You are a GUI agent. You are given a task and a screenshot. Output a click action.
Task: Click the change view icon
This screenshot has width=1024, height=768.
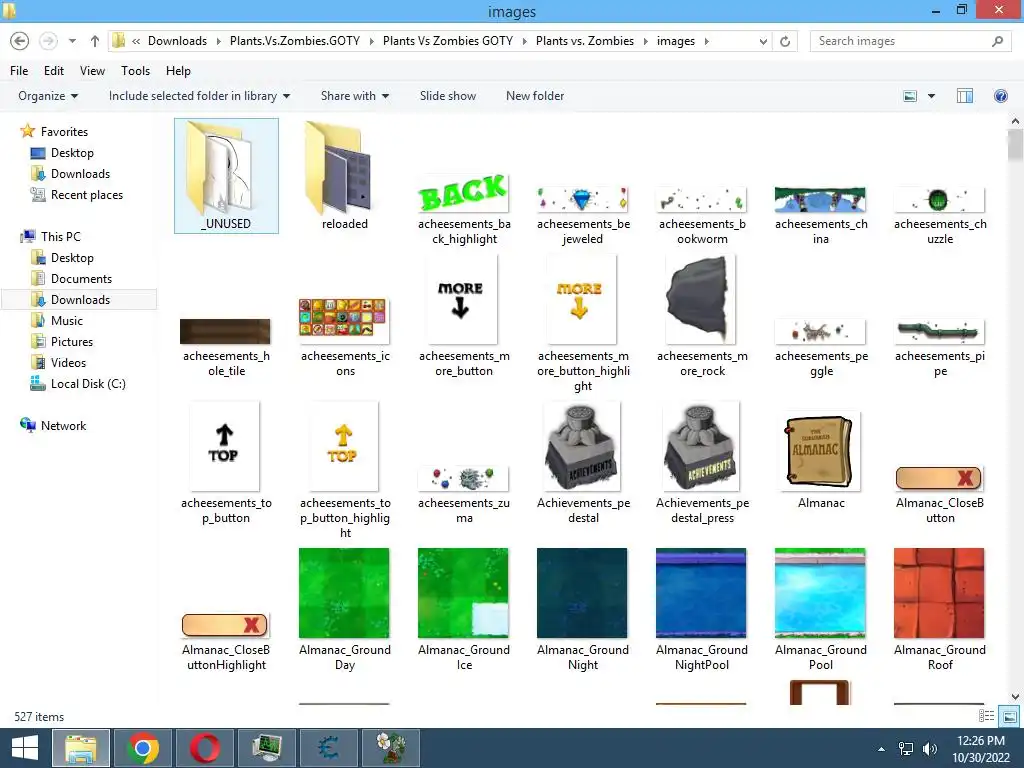point(910,96)
